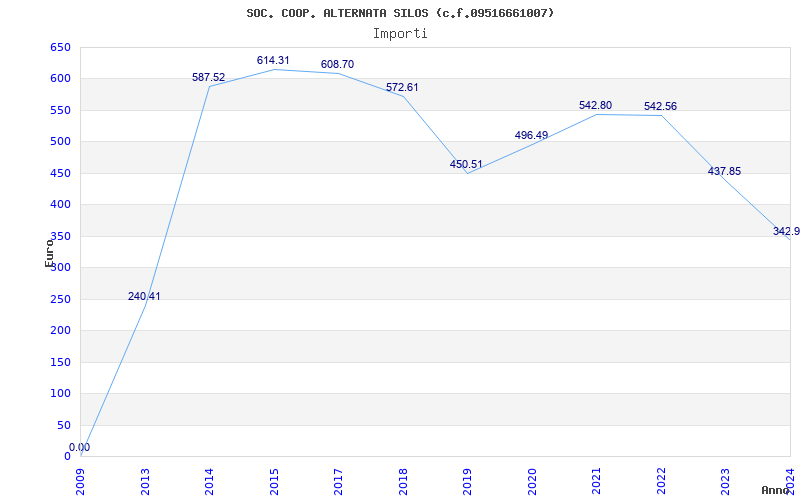Click the 572.61 data point label

point(402,87)
